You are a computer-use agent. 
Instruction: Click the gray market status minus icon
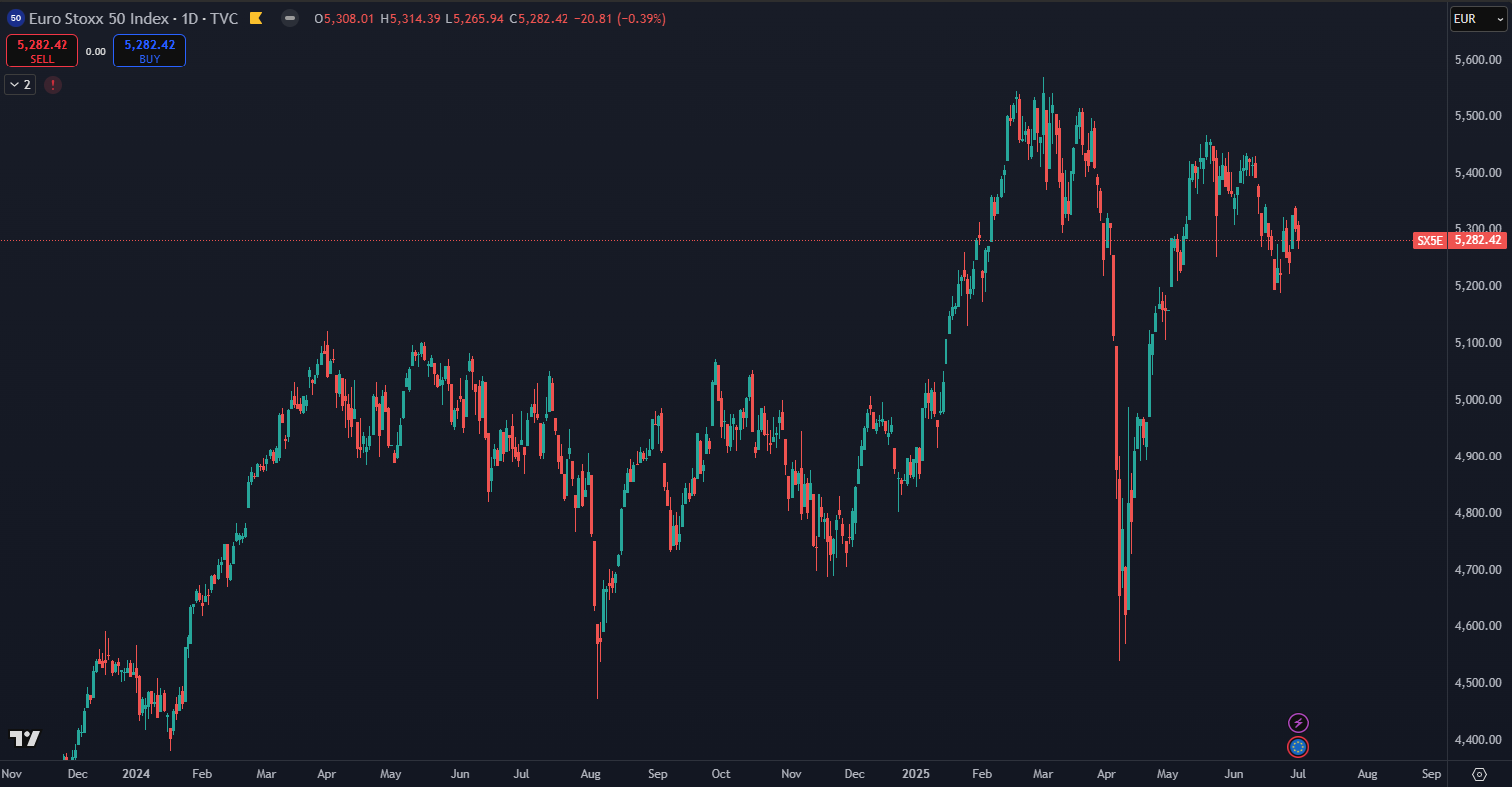pos(289,18)
